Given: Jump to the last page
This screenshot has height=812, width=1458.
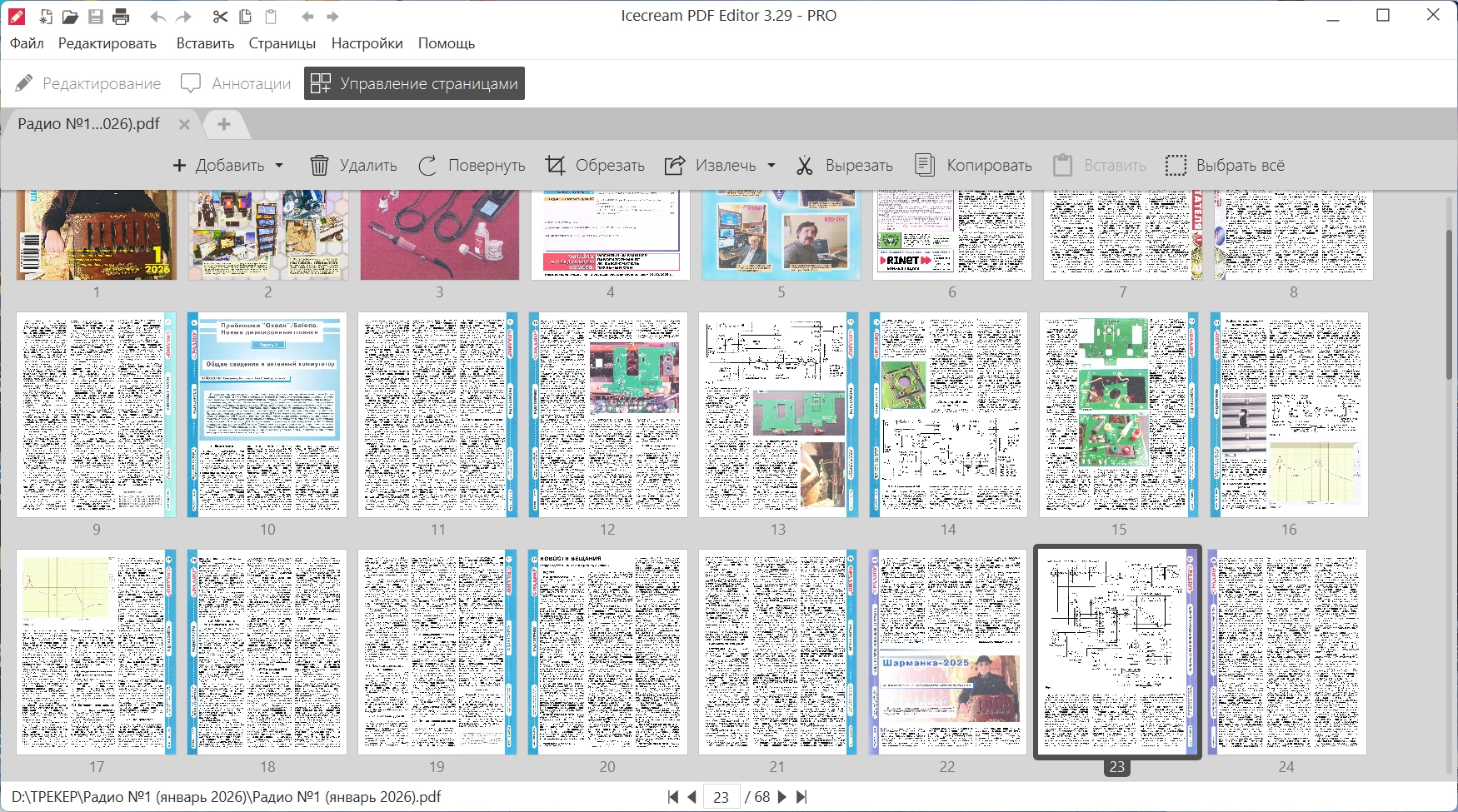Looking at the screenshot, I should [801, 797].
